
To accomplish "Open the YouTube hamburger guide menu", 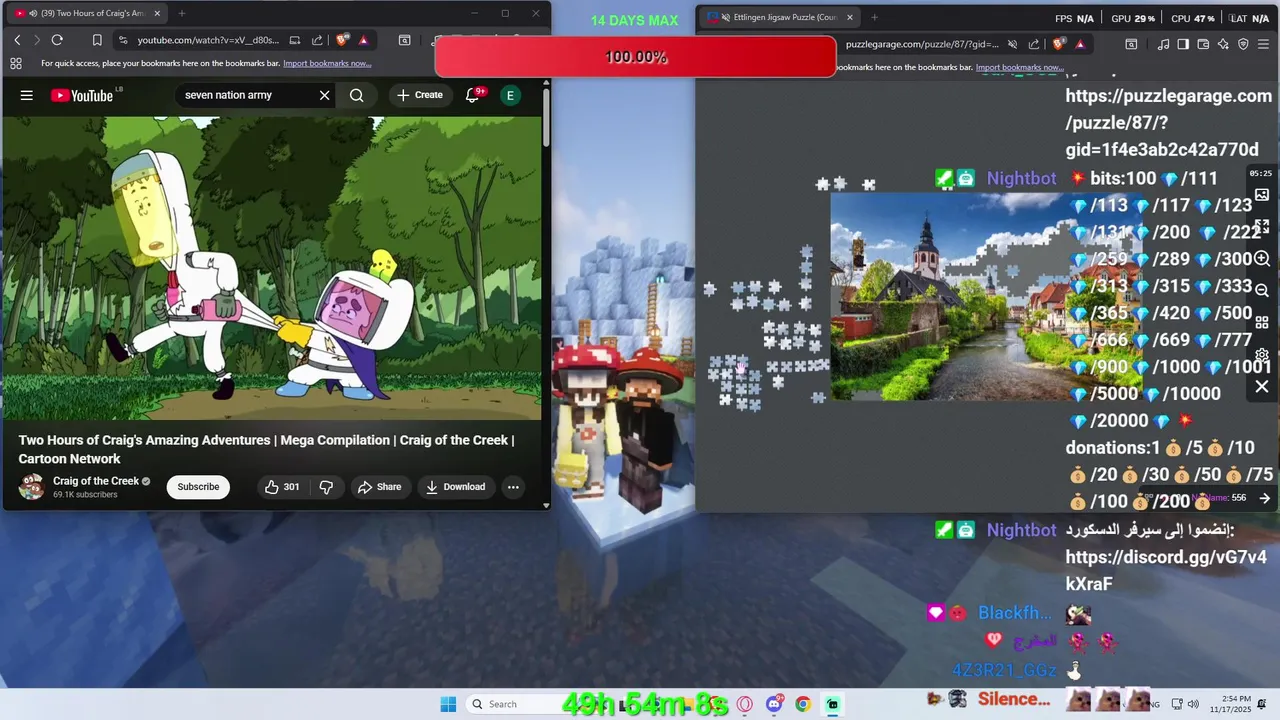I will 27,95.
